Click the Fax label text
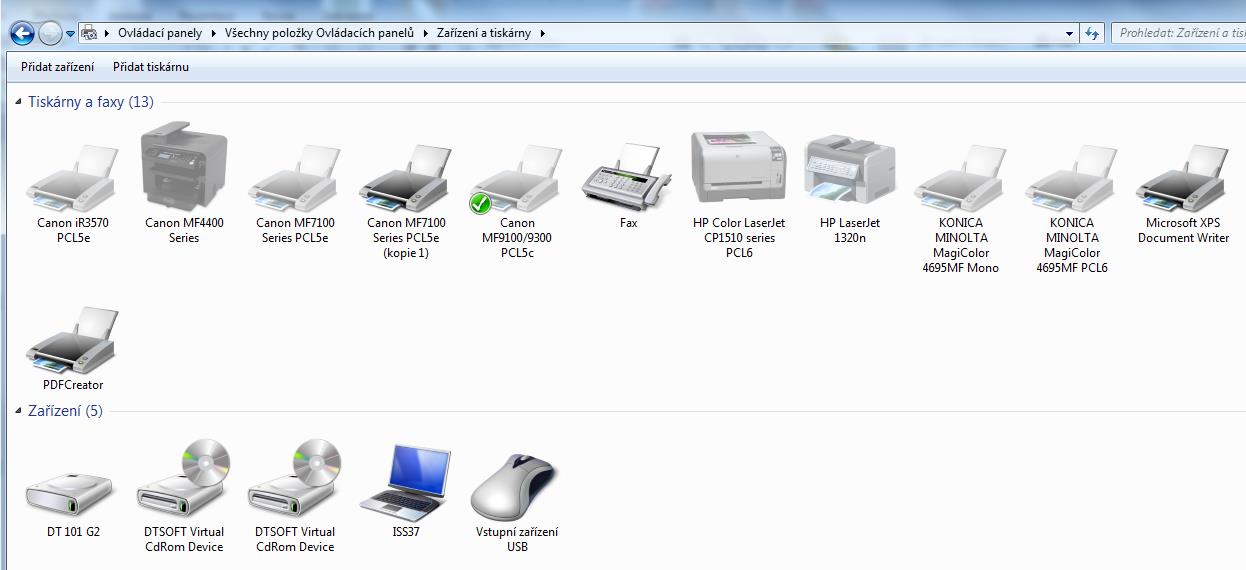 click(x=628, y=223)
